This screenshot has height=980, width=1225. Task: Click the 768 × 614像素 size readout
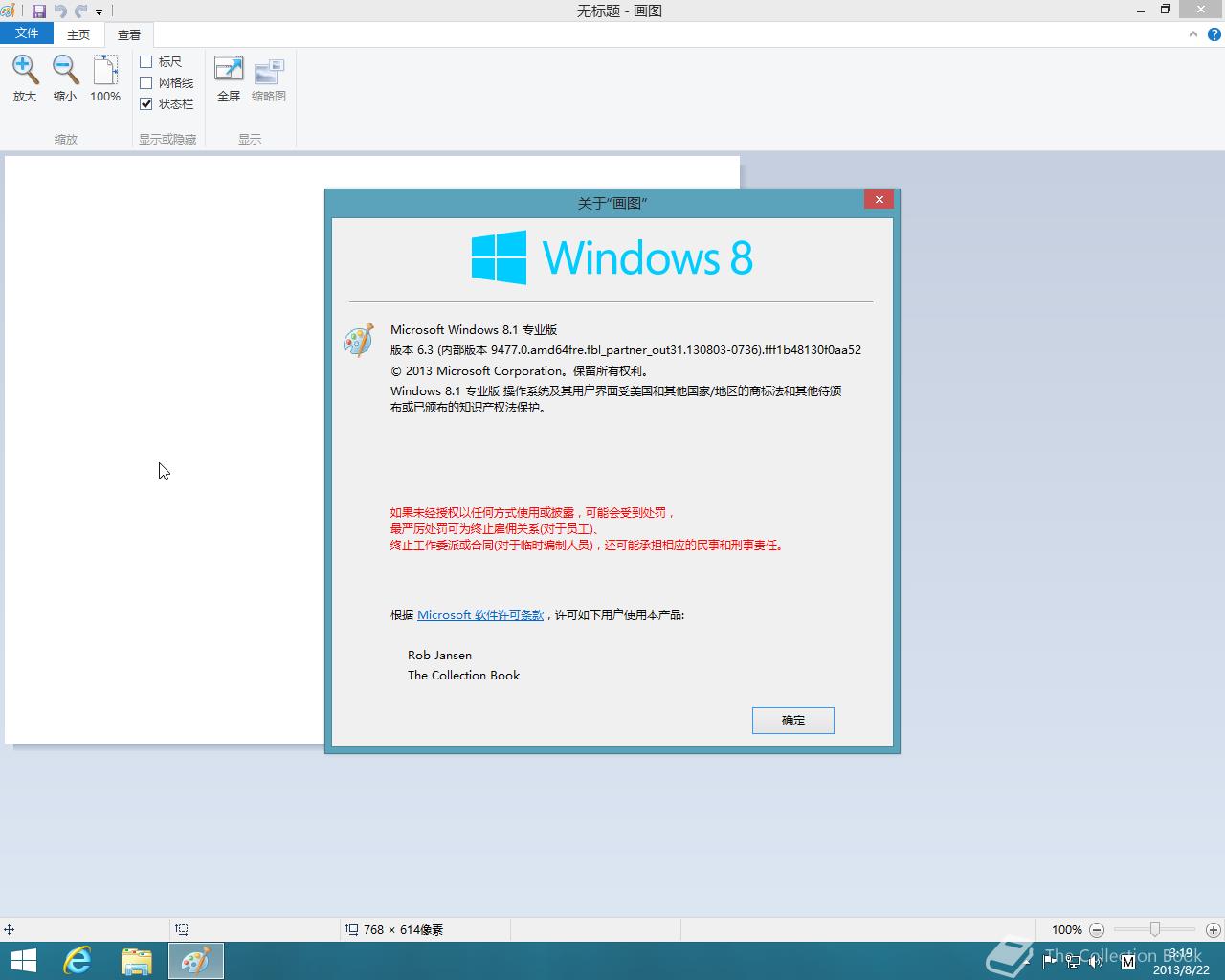pyautogui.click(x=403, y=929)
